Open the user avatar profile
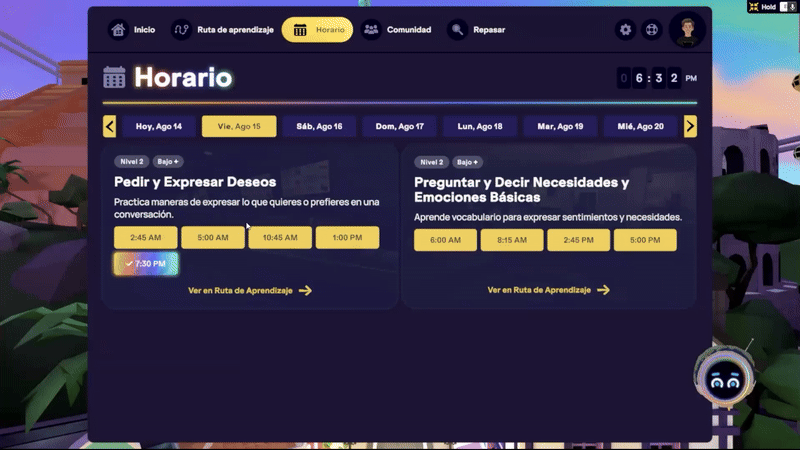The height and width of the screenshot is (450, 800). click(x=687, y=30)
